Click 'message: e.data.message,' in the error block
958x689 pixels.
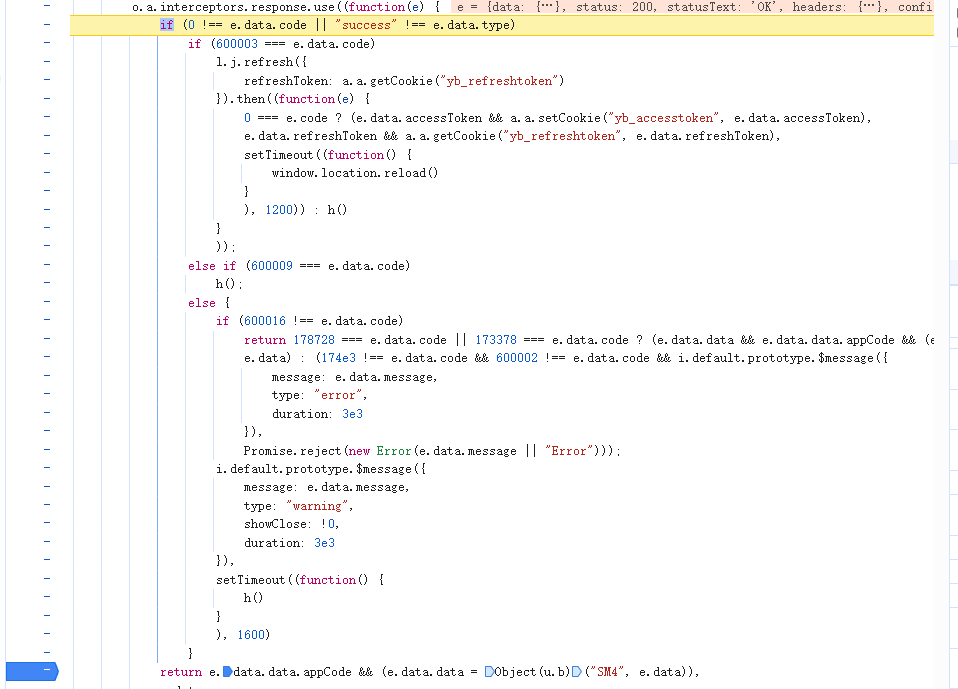pyautogui.click(x=354, y=377)
